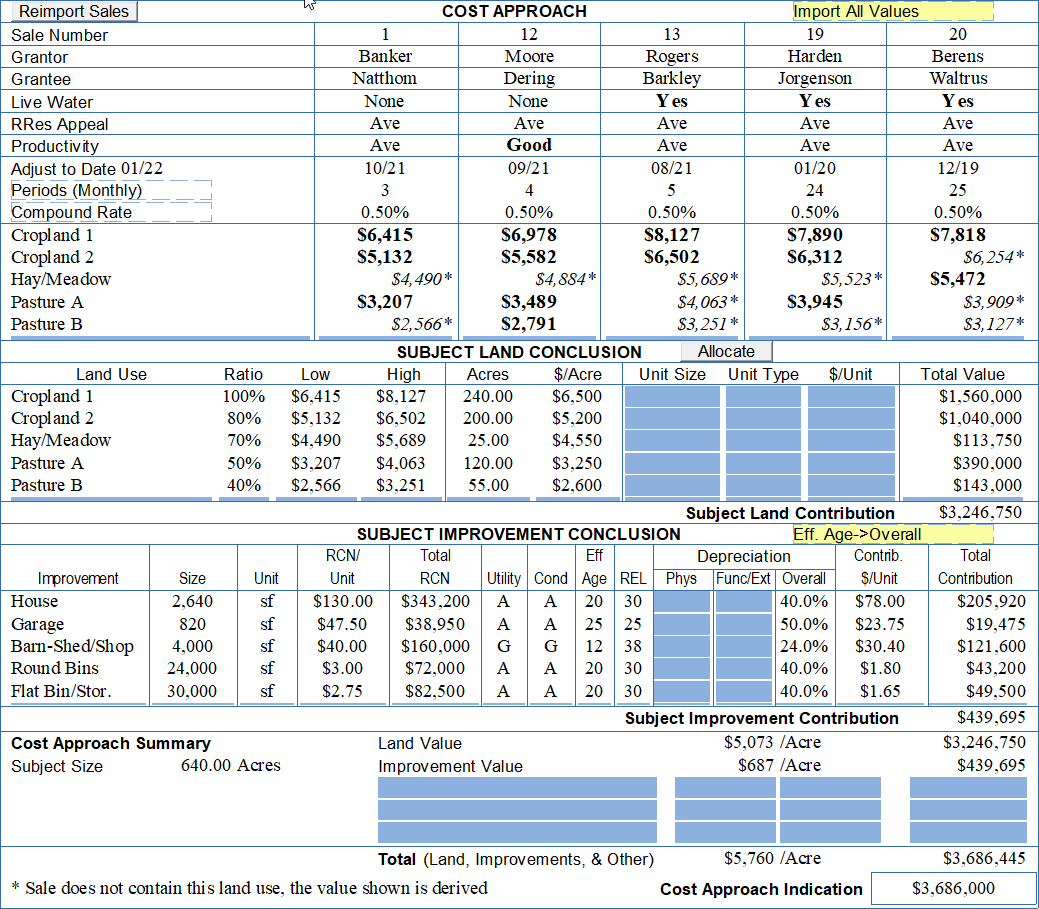Screen dimensions: 1039x909
Task: Select the Compound Rate label cell
Action: [x=110, y=212]
